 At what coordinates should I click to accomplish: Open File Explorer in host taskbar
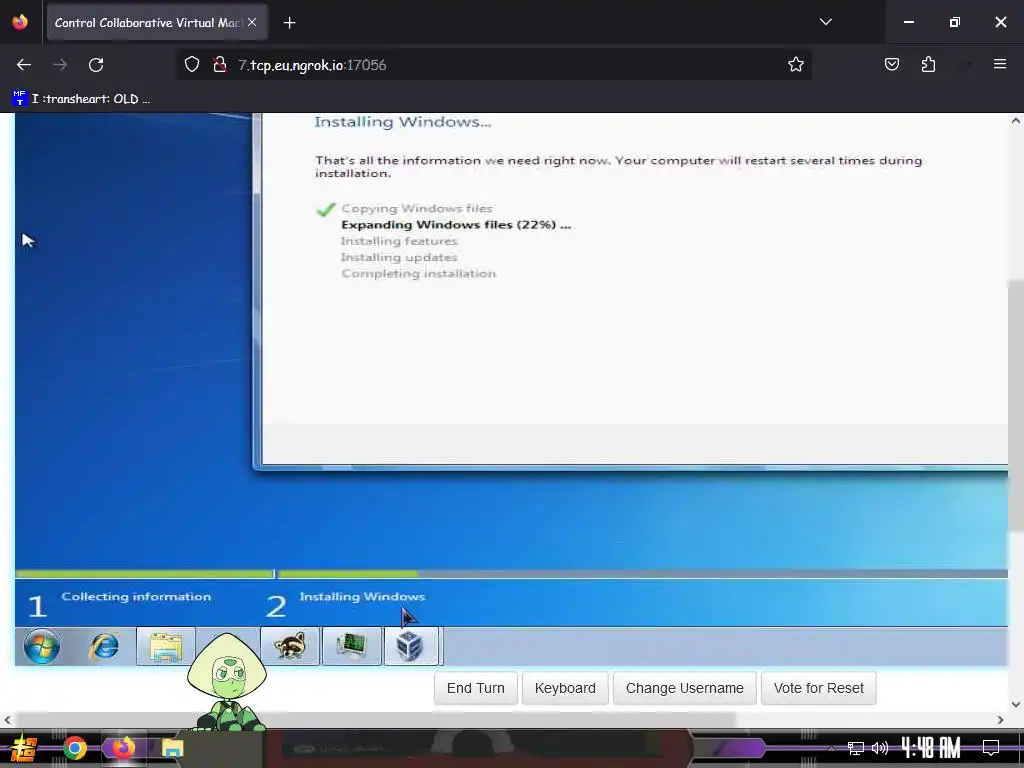(x=172, y=748)
